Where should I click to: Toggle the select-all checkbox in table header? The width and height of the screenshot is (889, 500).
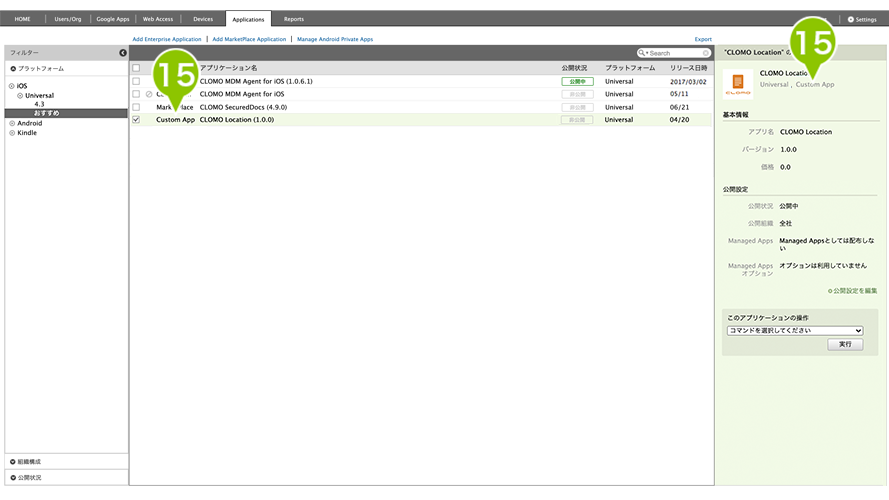click(136, 68)
